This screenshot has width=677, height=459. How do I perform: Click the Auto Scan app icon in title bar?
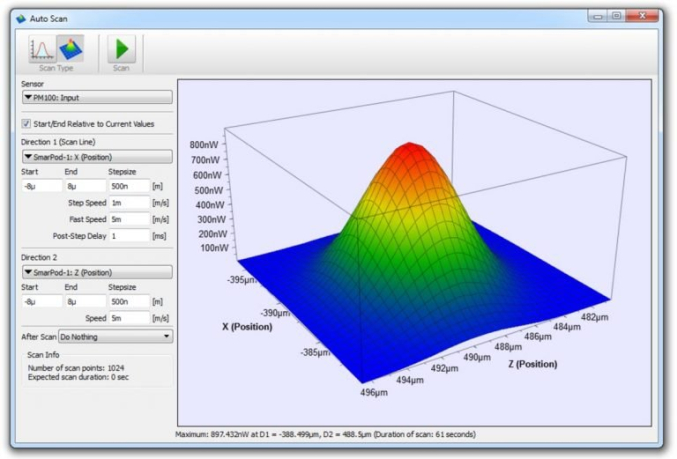tap(20, 17)
